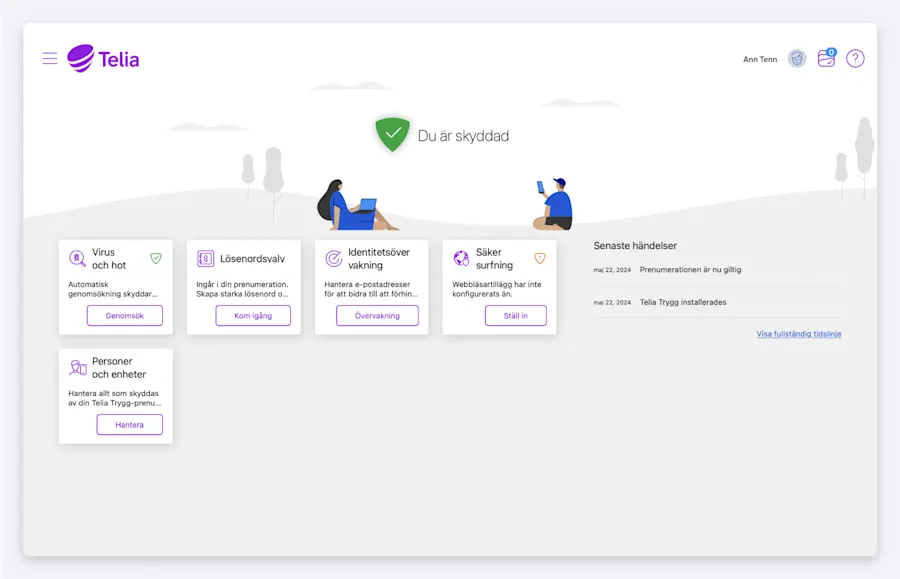Open notifications via the badge icon showing 0
900x579 pixels.
pyautogui.click(x=825, y=58)
